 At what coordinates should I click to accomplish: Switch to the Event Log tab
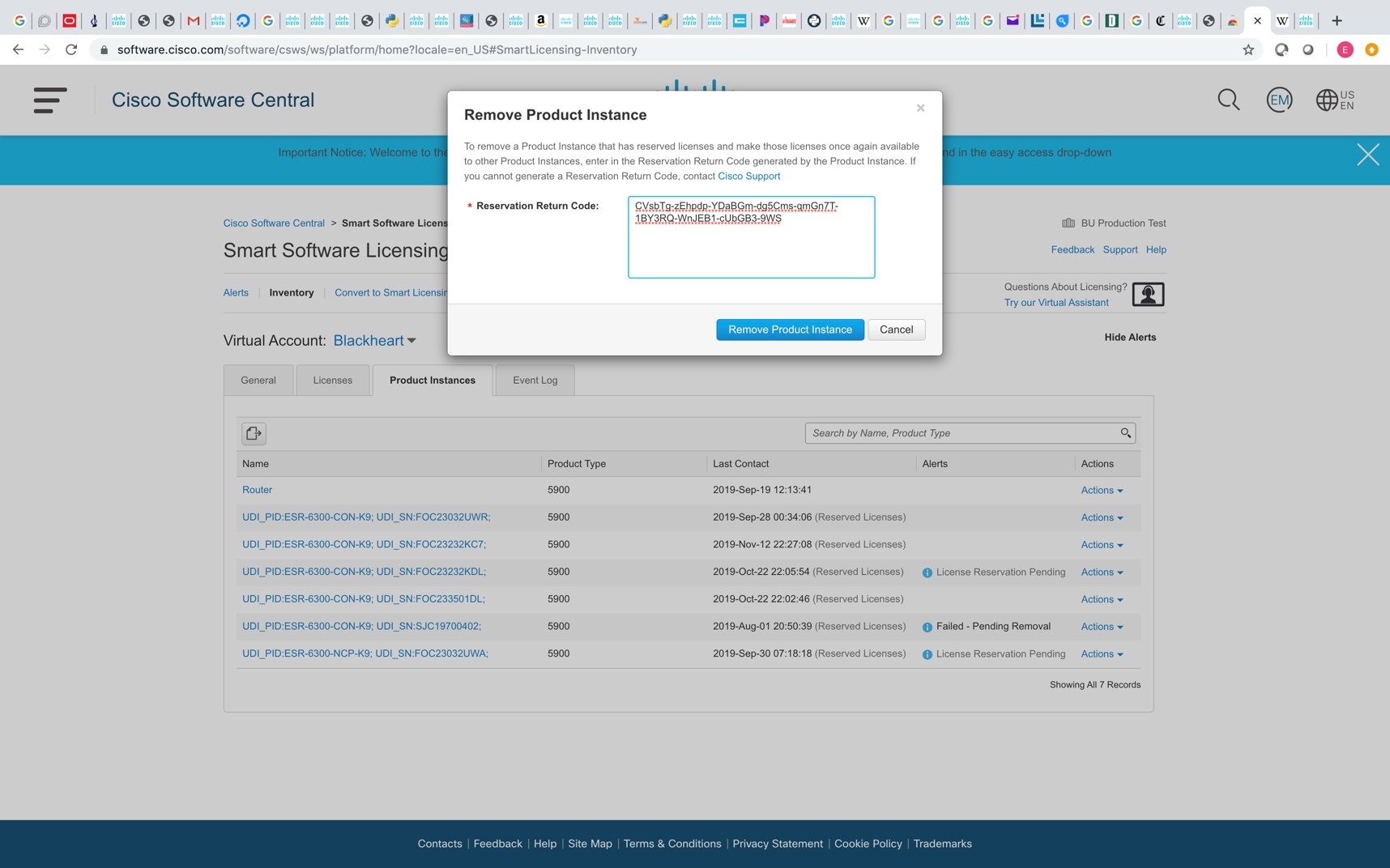pos(535,380)
